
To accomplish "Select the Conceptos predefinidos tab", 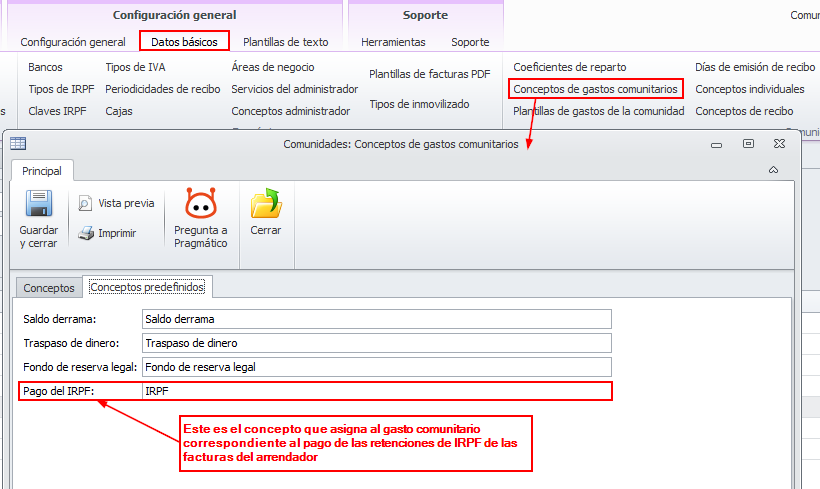I will pos(147,287).
